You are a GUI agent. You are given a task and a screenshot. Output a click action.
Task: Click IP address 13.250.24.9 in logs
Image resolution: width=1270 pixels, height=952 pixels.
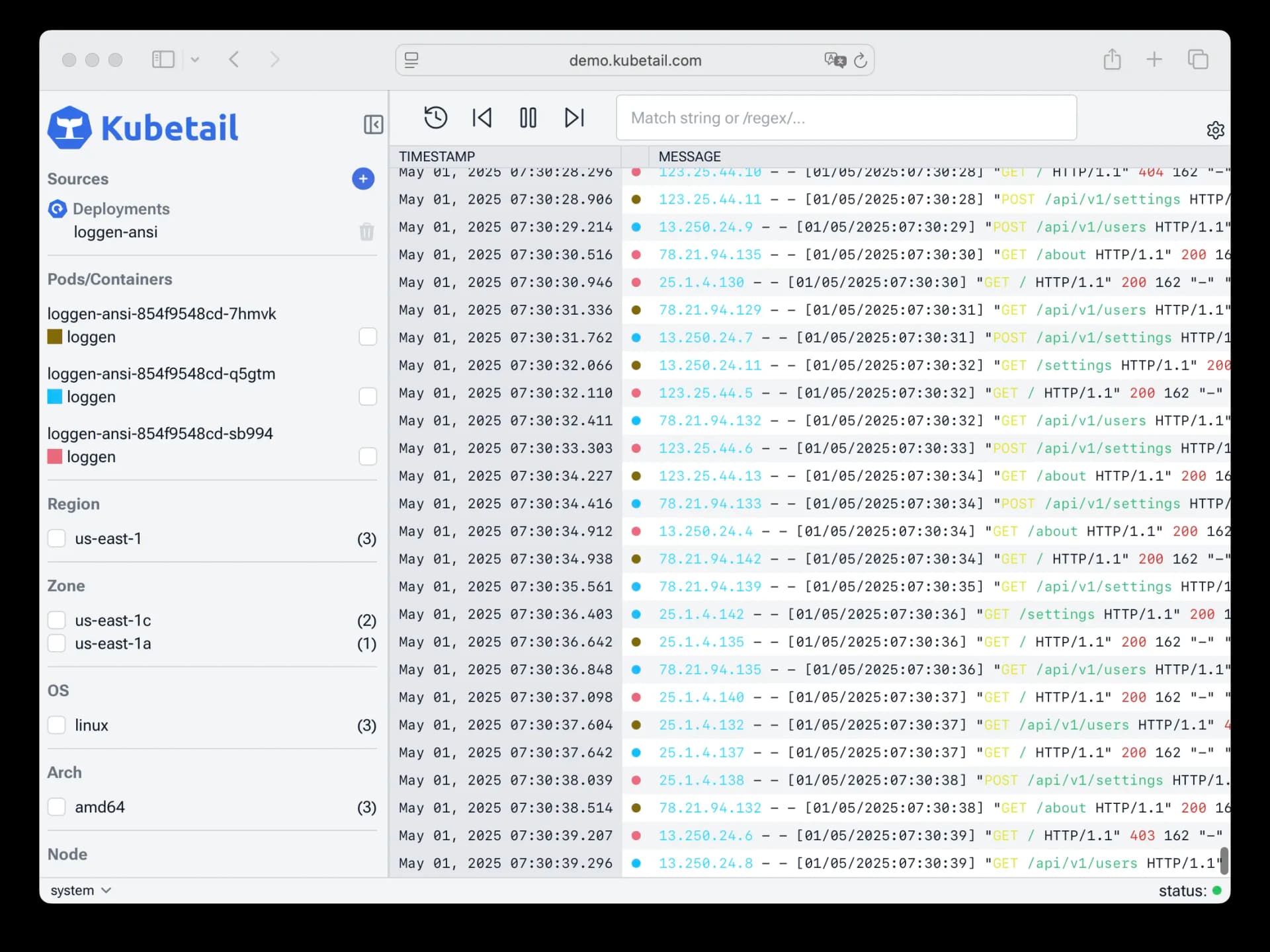tap(706, 227)
